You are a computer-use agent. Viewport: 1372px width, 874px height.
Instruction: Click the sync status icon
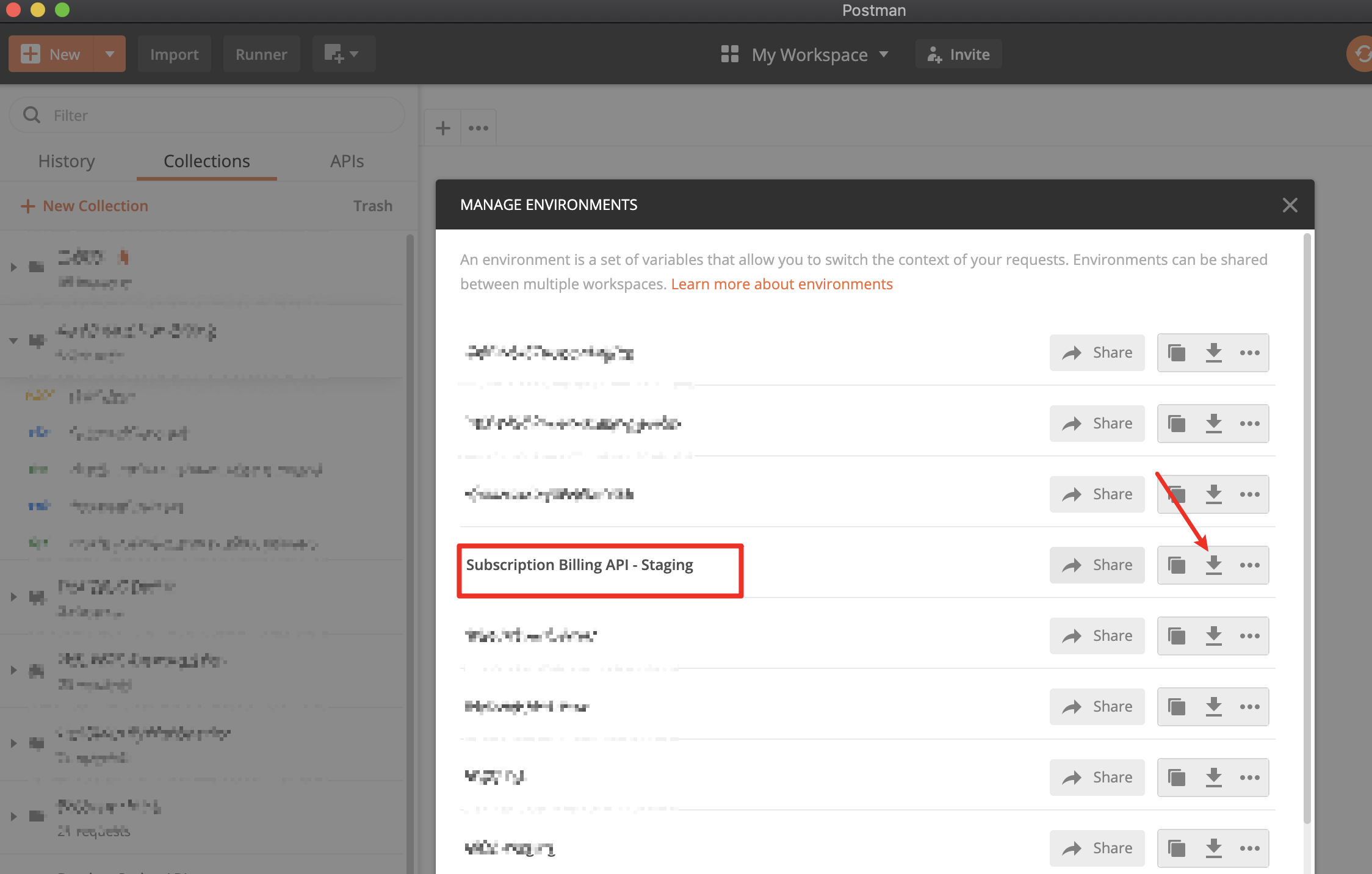coord(1361,54)
